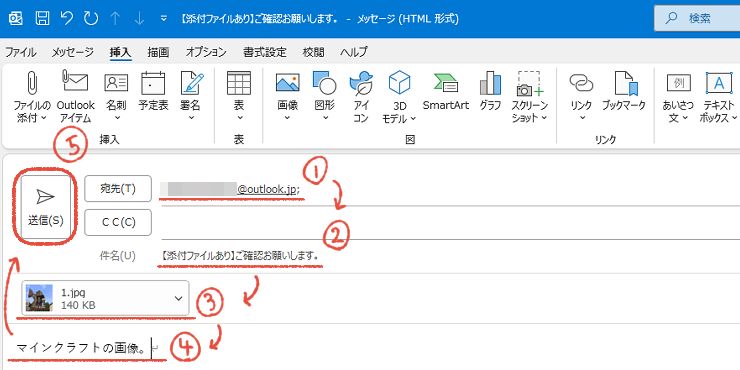Click the subject field text ご確認お願いします
This screenshot has height=370, width=740.
click(x=276, y=256)
